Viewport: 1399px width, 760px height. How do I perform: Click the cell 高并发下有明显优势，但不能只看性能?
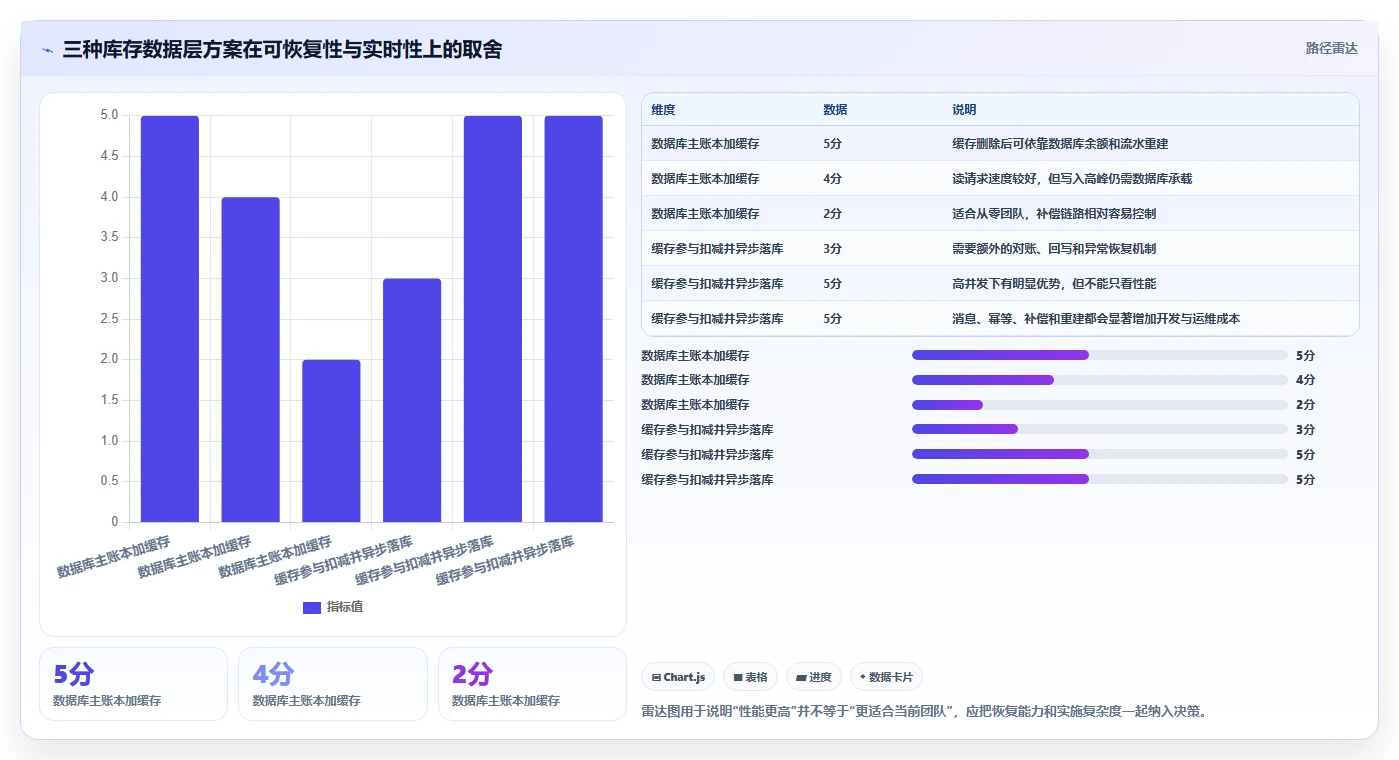(1054, 284)
